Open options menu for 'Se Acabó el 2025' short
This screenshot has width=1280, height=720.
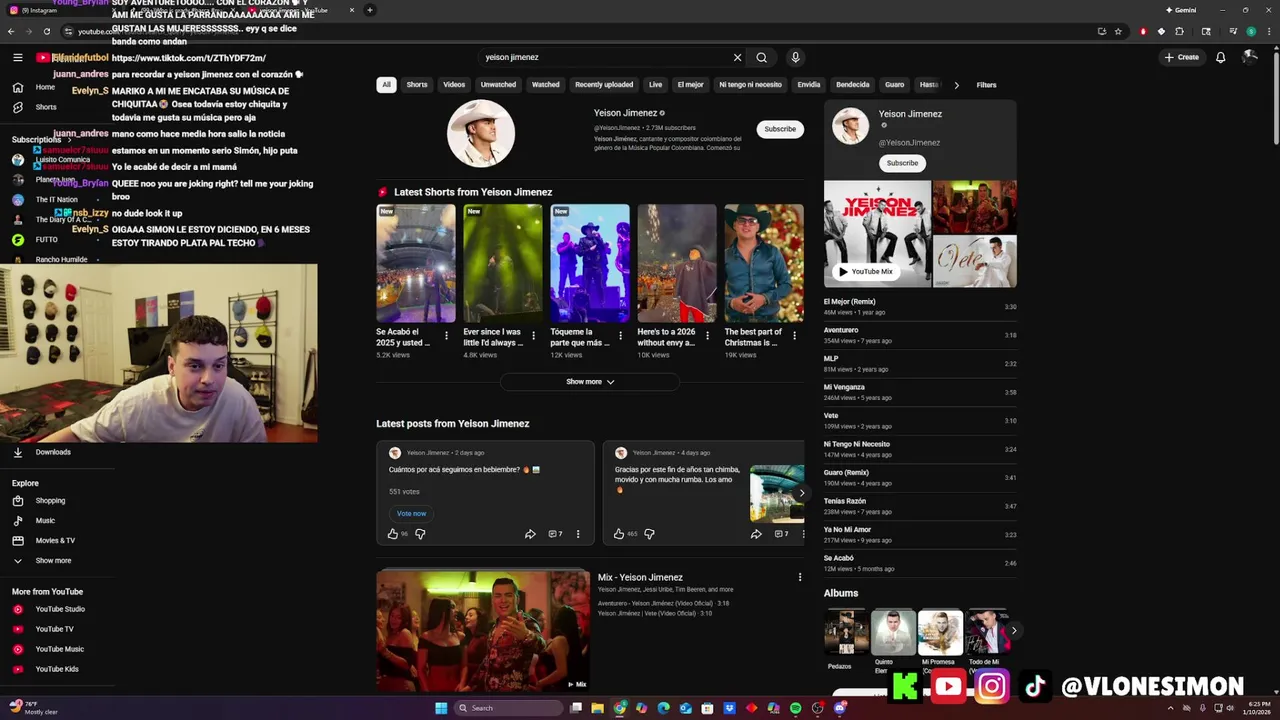coord(446,336)
